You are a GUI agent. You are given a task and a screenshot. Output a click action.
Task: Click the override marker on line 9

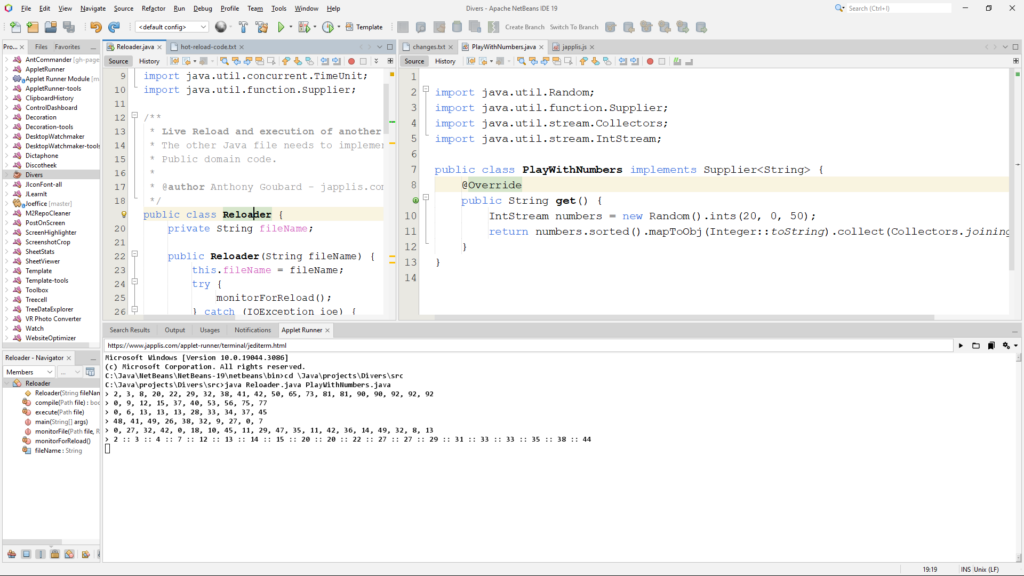point(415,200)
